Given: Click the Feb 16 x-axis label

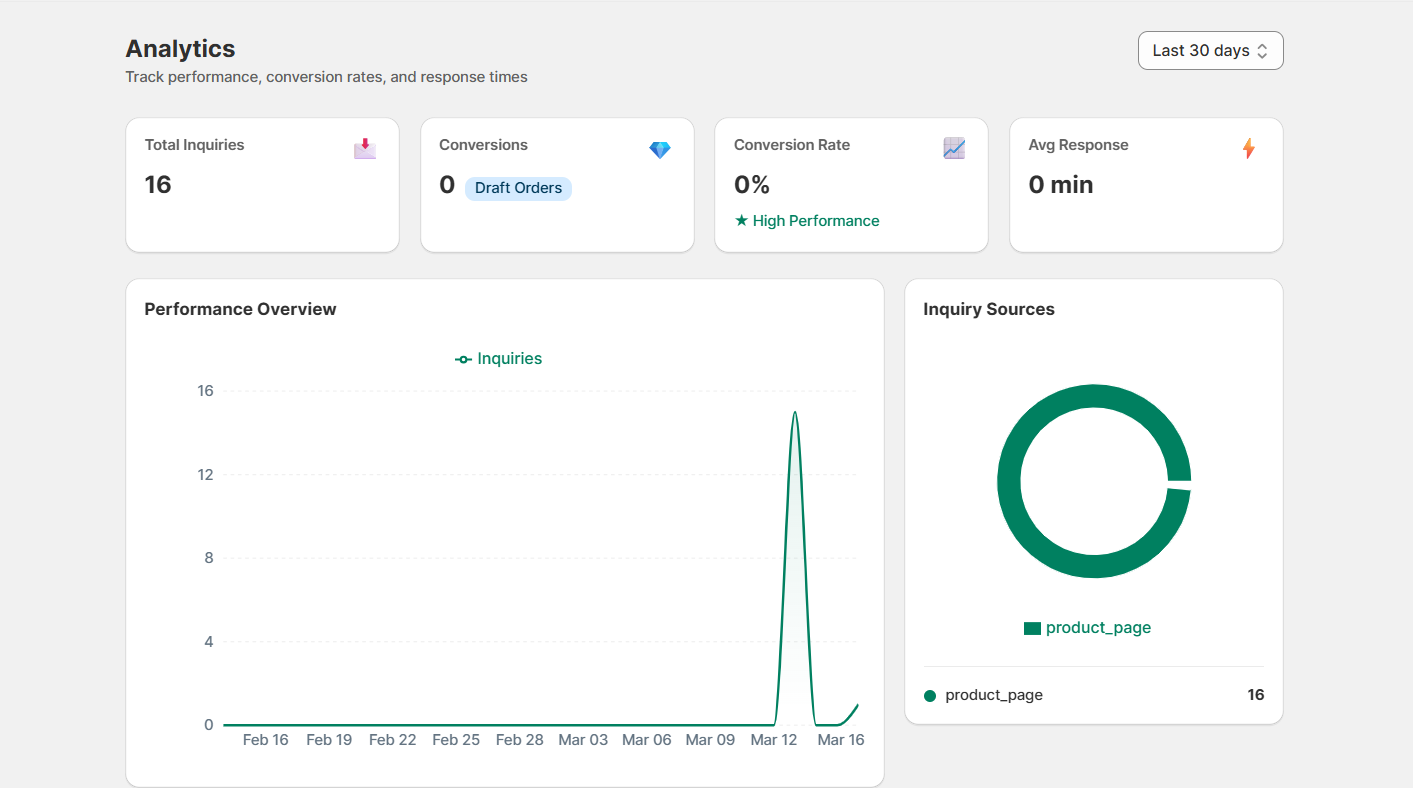Looking at the screenshot, I should [x=265, y=740].
